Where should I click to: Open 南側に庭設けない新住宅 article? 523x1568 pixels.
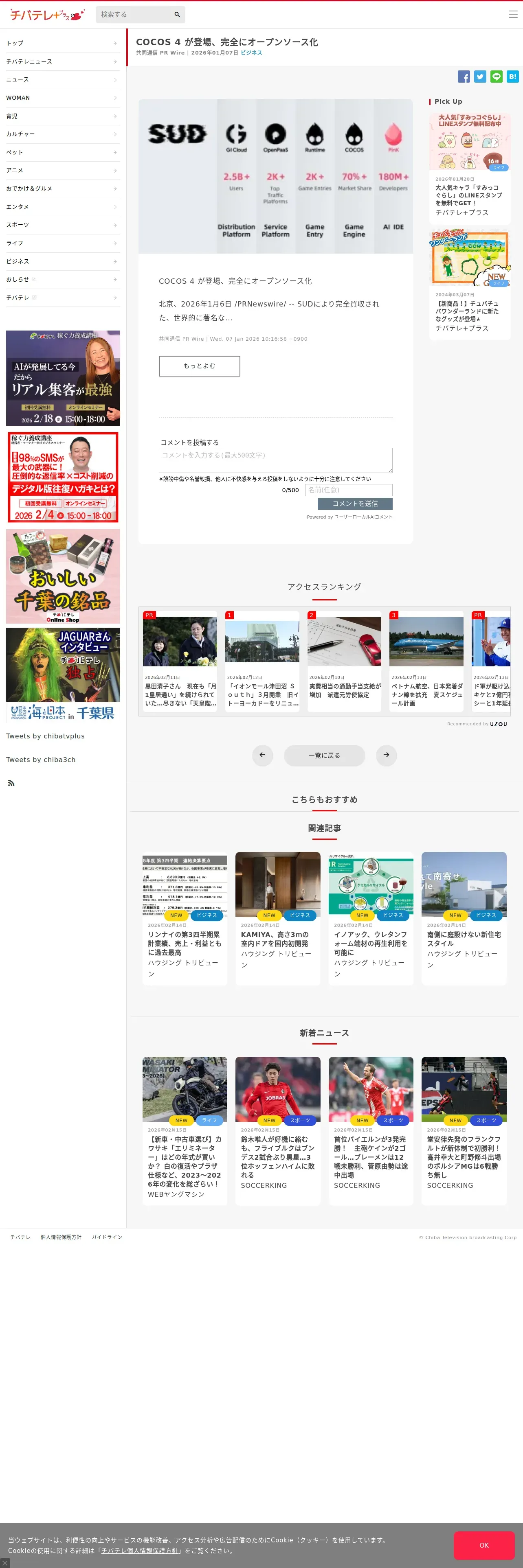pyautogui.click(x=464, y=918)
